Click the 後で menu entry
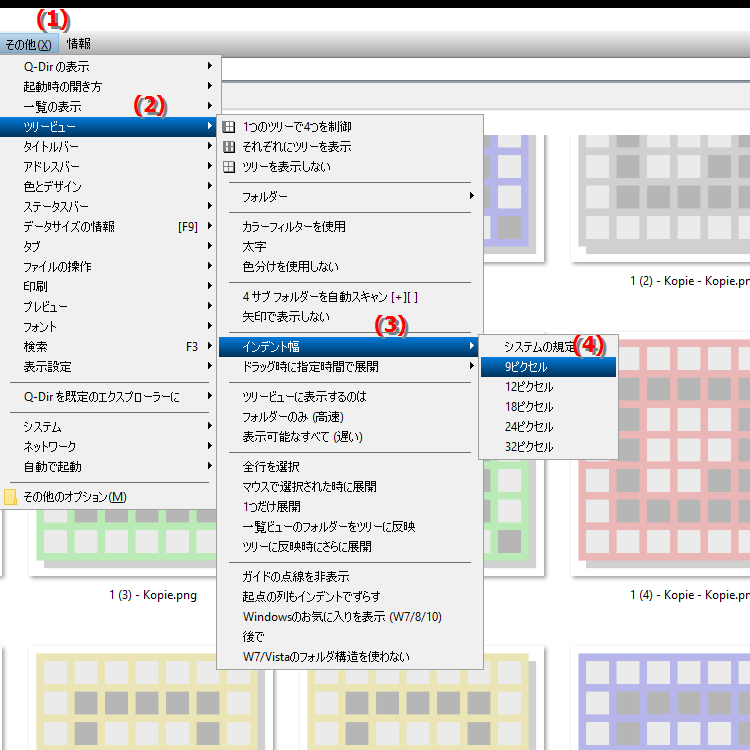Viewport: 750px width, 750px height. tap(350, 637)
